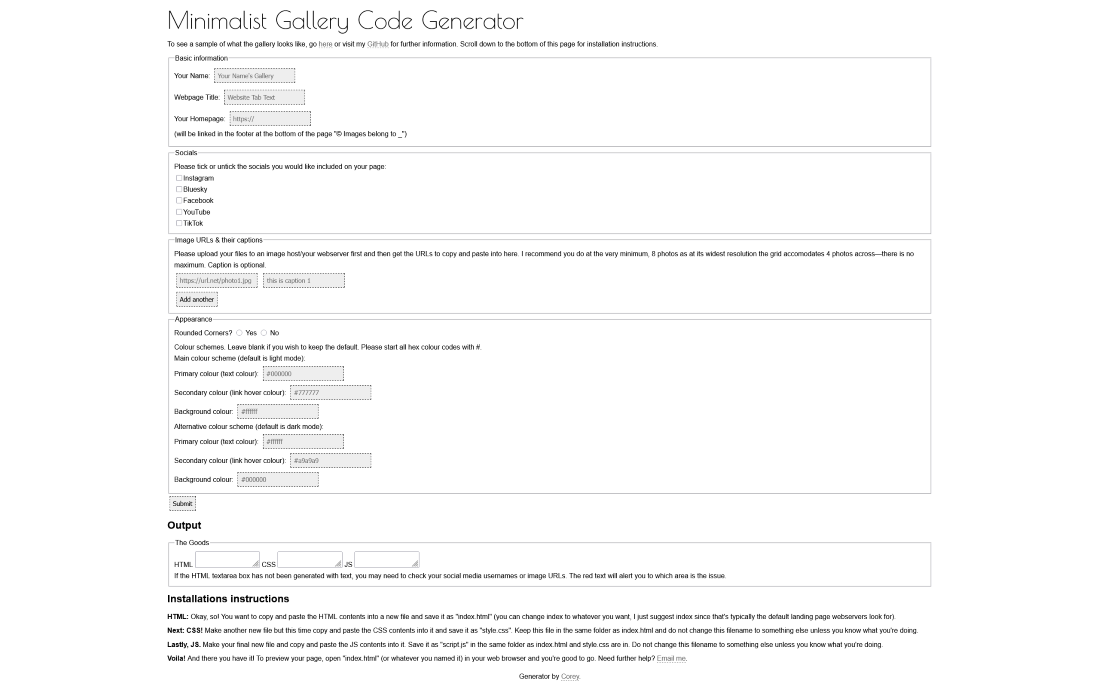Click the Add another button
1100x690 pixels.
coord(196,299)
